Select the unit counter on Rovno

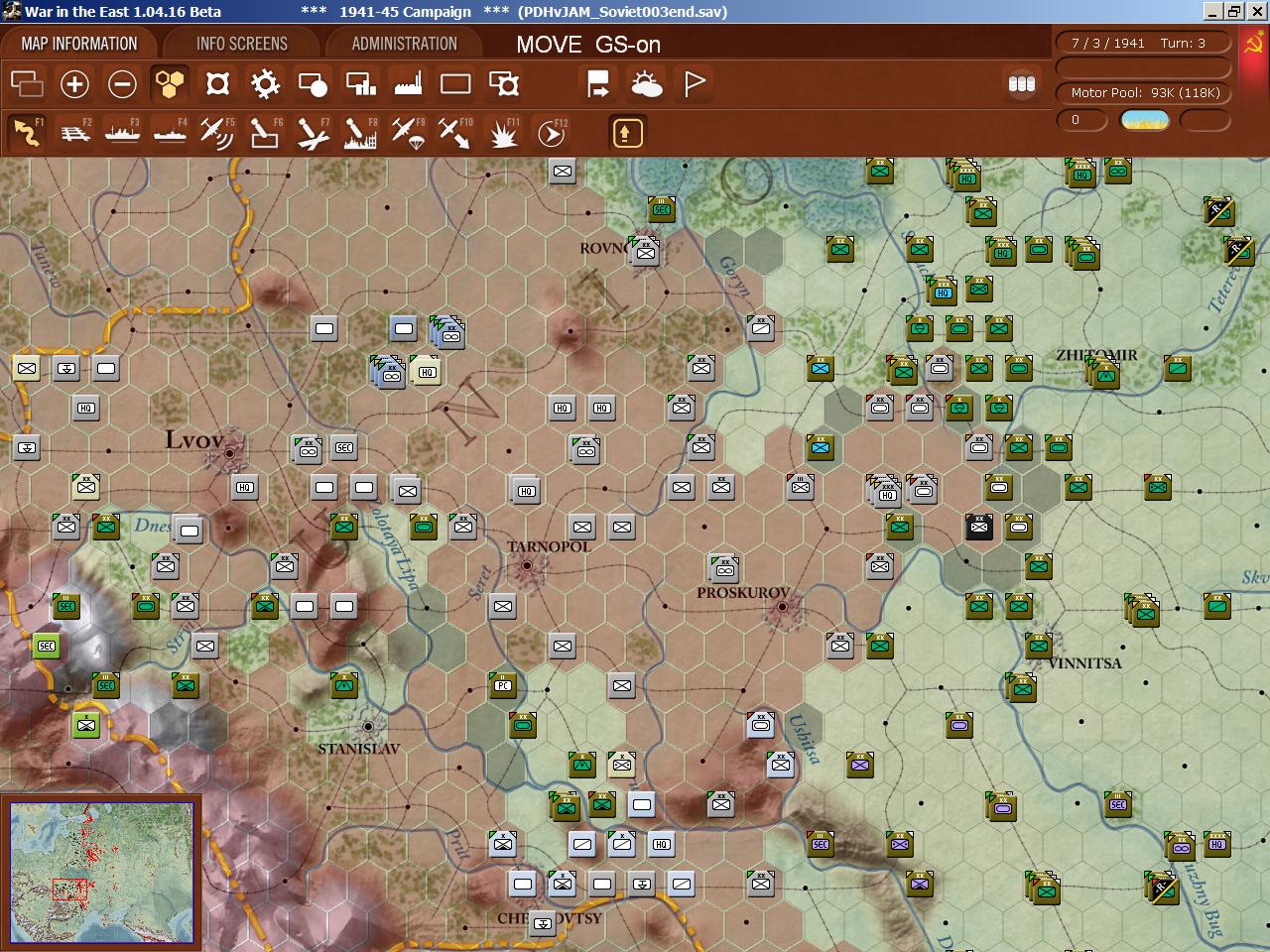(646, 251)
